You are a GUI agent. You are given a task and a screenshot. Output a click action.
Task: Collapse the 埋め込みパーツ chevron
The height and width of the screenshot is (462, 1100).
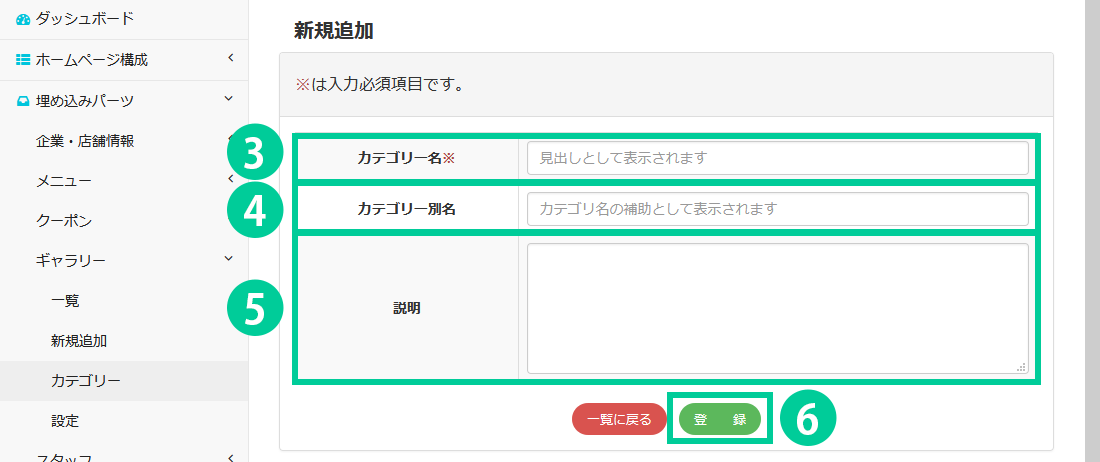(x=230, y=99)
